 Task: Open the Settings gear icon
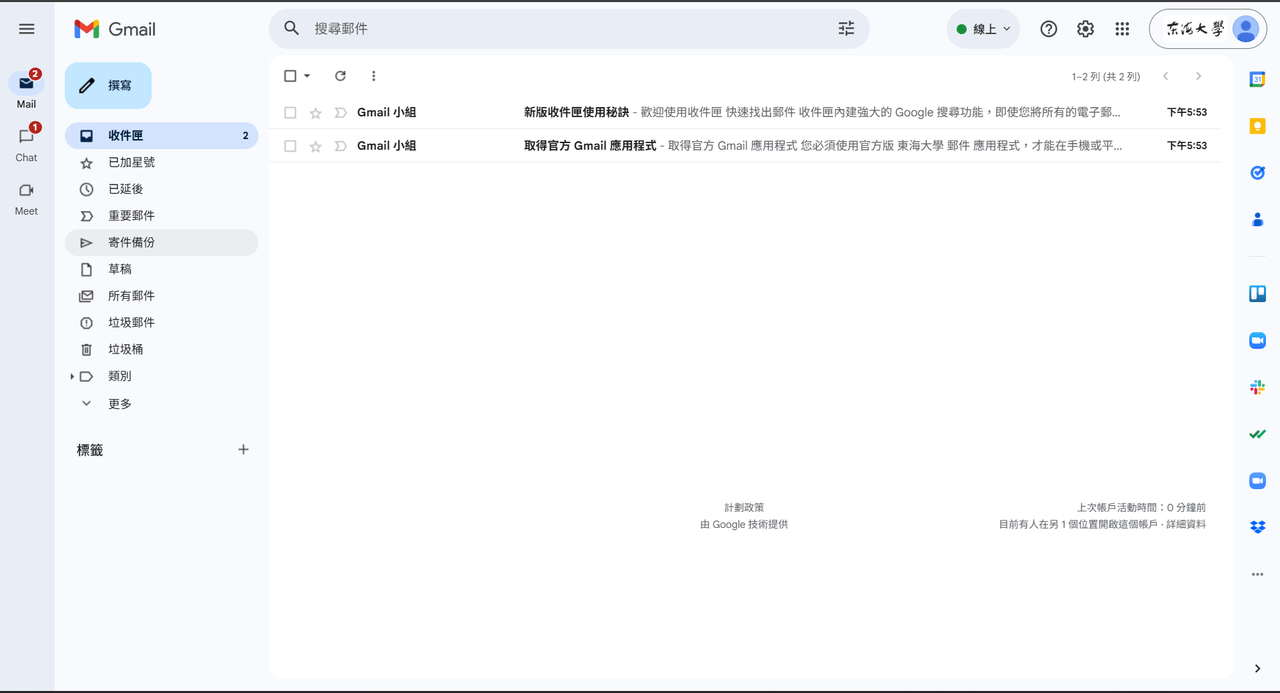[x=1085, y=29]
